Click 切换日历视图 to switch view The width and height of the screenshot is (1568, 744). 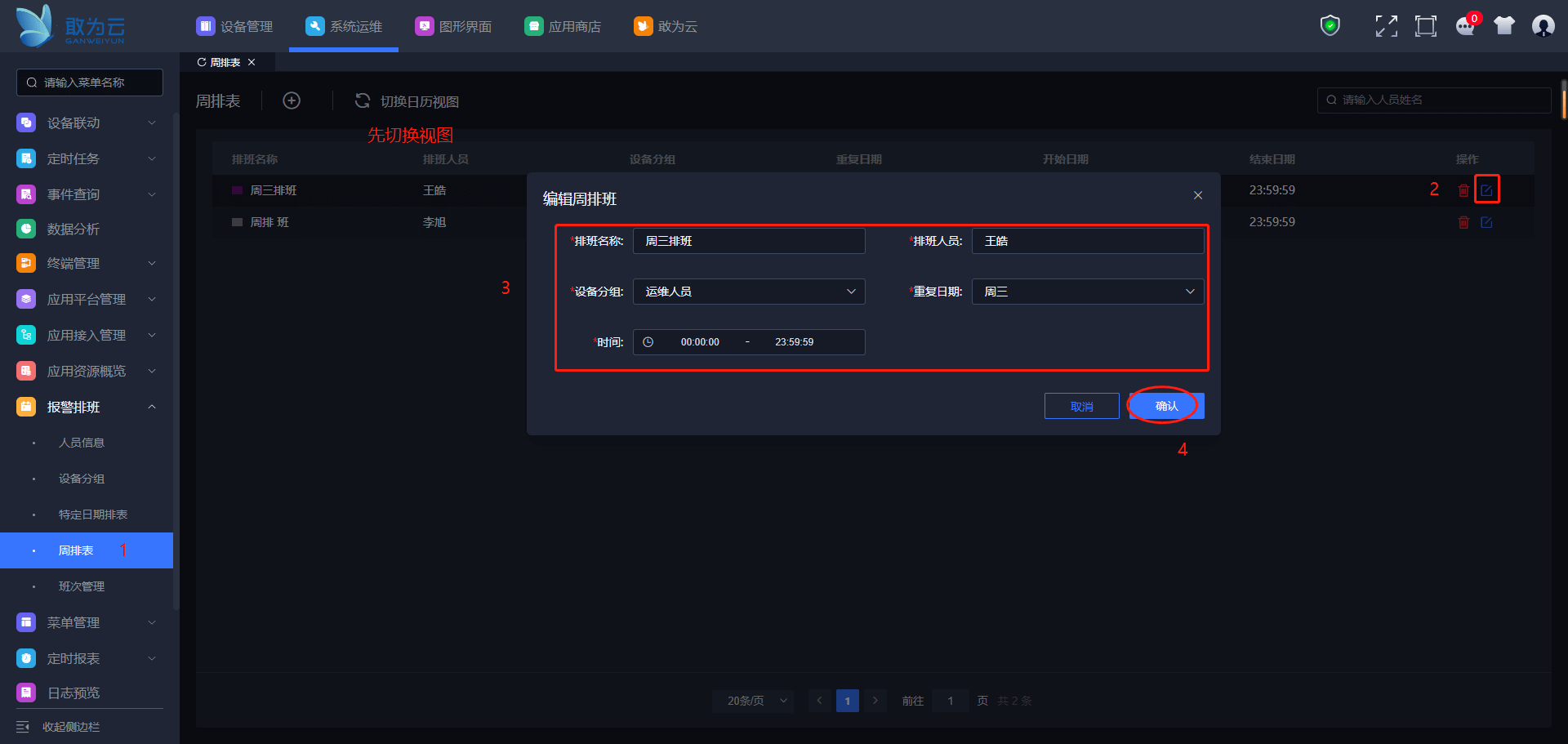click(x=420, y=101)
